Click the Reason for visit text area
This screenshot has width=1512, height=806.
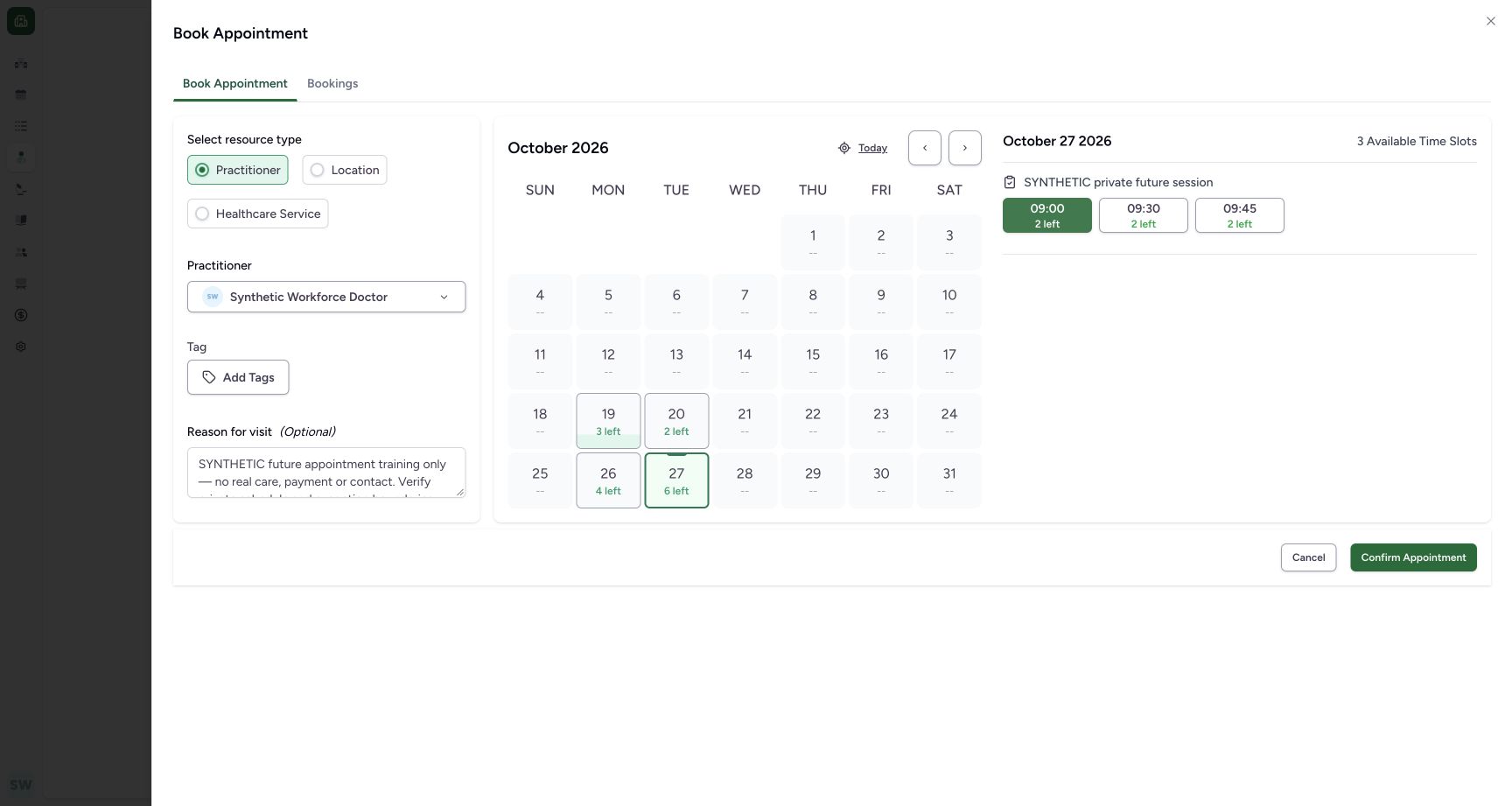[326, 473]
